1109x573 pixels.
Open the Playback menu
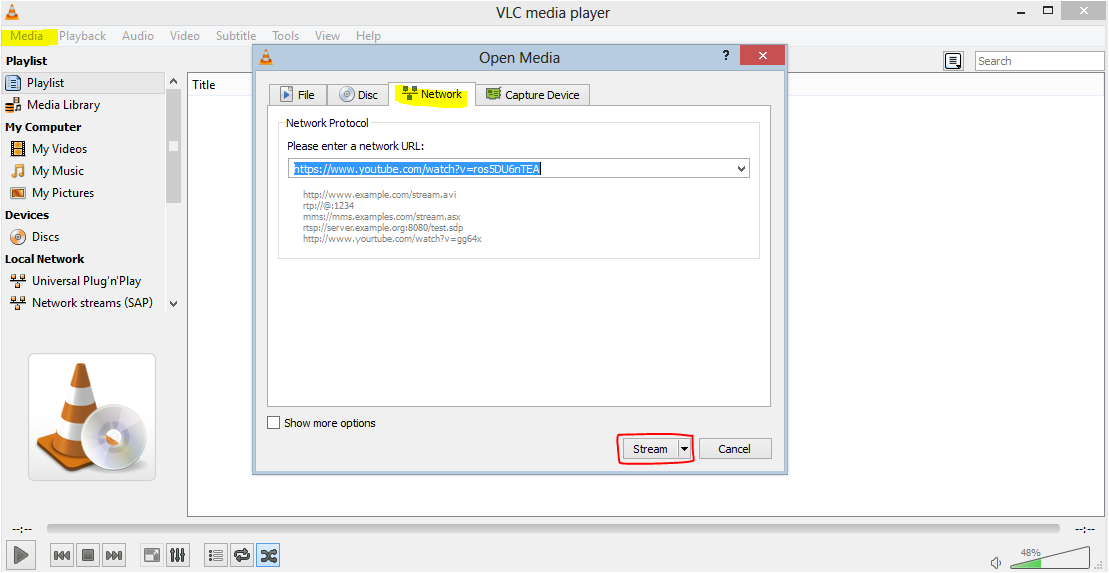click(x=82, y=35)
